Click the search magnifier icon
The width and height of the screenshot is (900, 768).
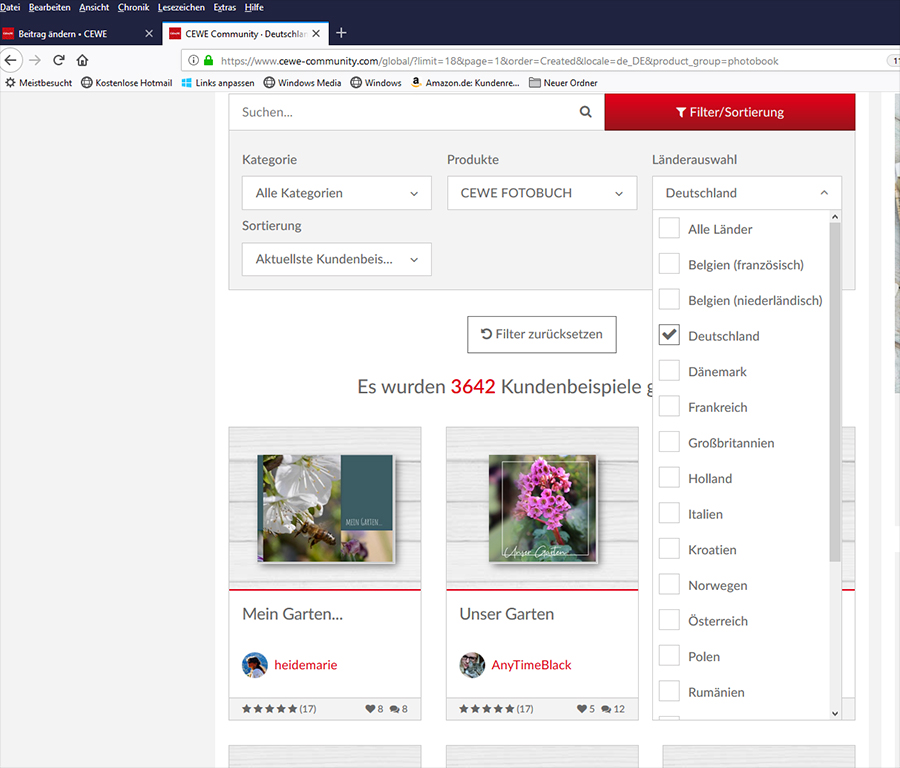[x=586, y=112]
